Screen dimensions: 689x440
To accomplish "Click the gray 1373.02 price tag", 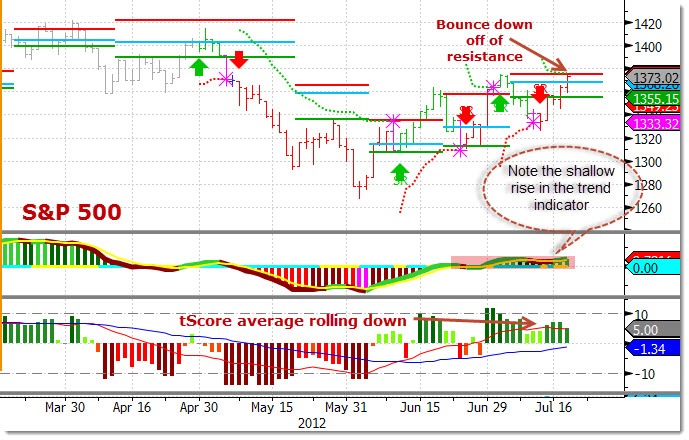I will coord(653,78).
